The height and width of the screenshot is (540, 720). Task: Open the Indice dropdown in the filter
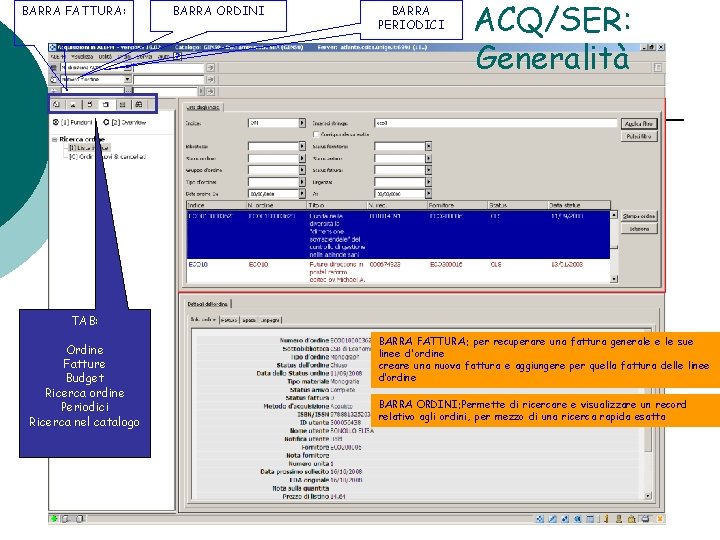[x=302, y=123]
